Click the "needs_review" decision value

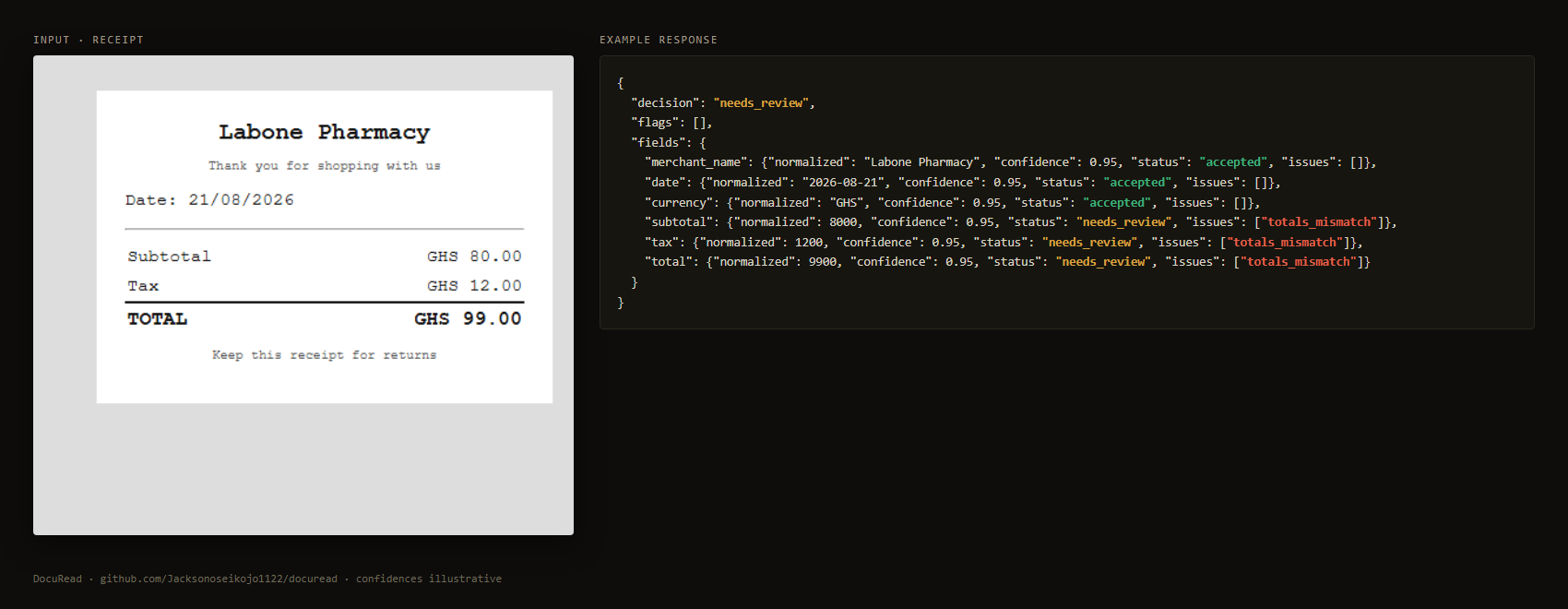click(761, 102)
